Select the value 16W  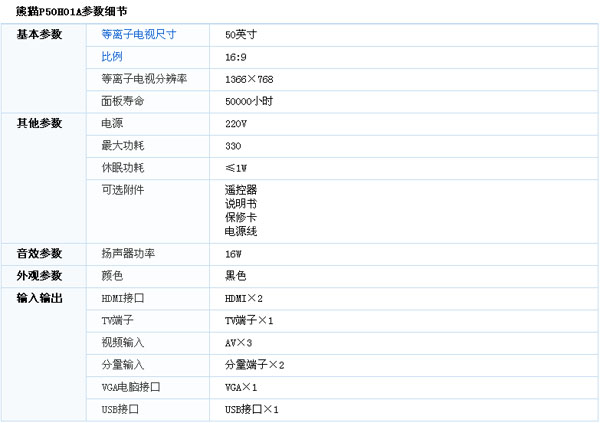[x=233, y=254]
